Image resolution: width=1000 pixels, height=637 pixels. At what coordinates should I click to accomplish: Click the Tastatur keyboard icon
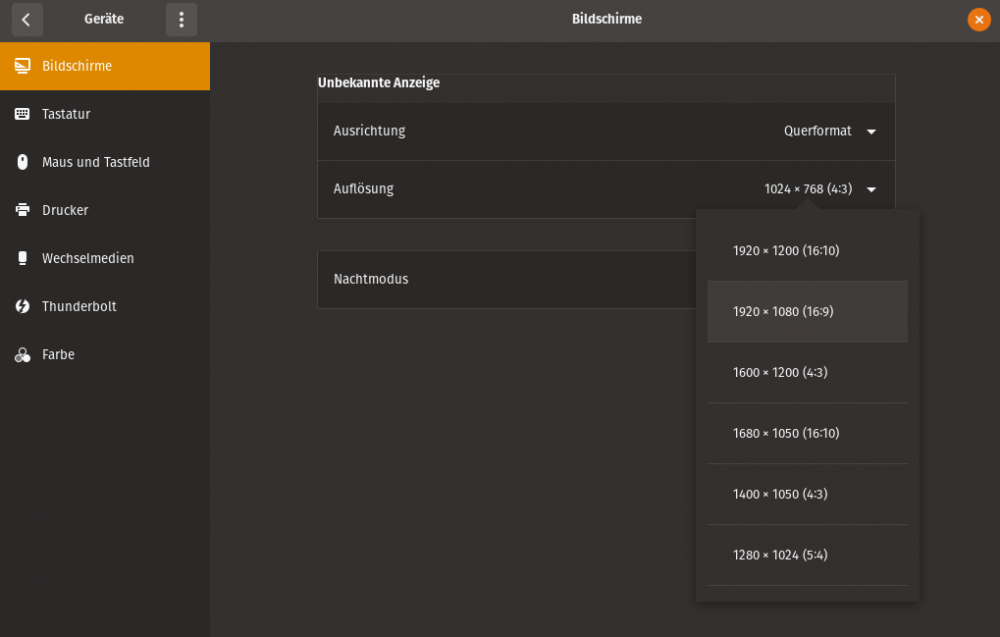coord(22,114)
